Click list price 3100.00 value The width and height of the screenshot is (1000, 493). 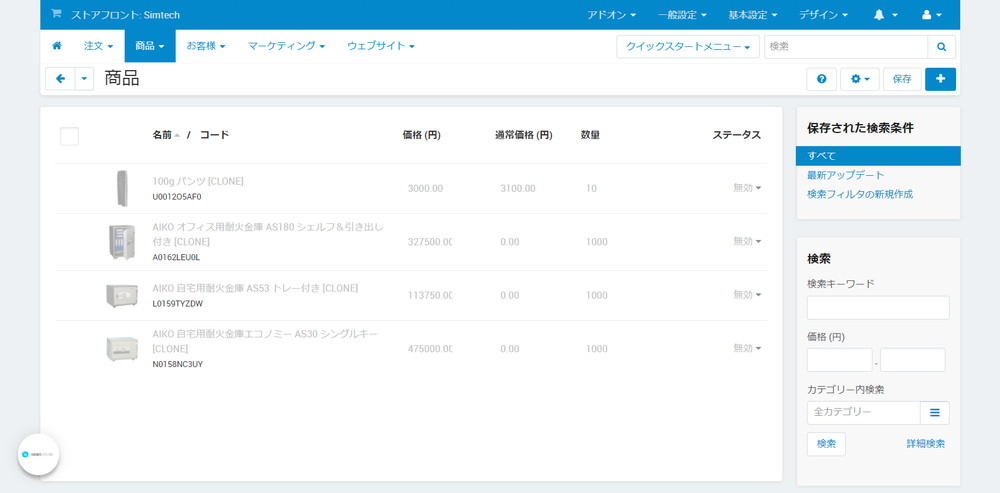coord(518,189)
